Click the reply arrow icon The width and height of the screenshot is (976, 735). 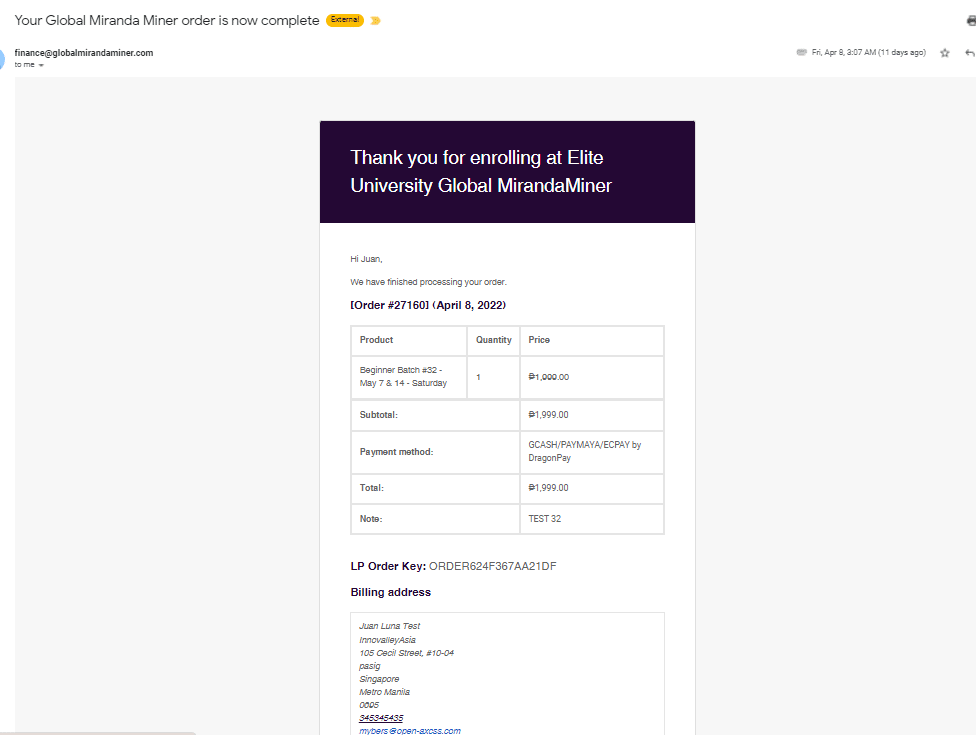pos(969,53)
